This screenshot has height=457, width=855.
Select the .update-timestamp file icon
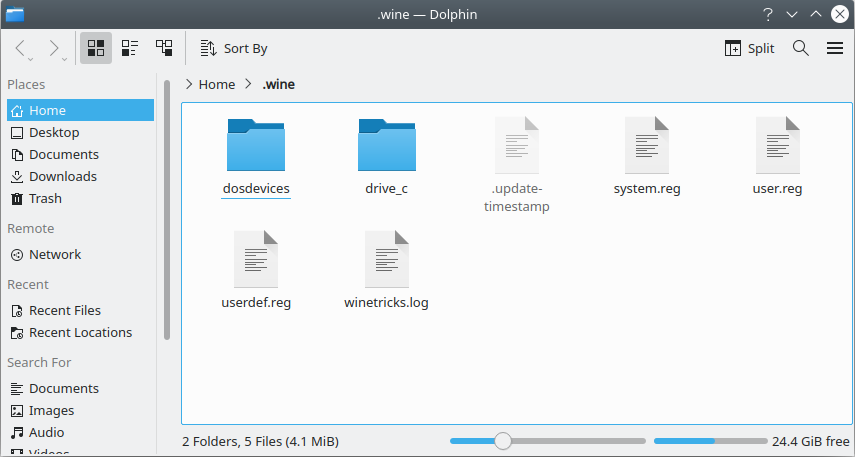pos(517,145)
